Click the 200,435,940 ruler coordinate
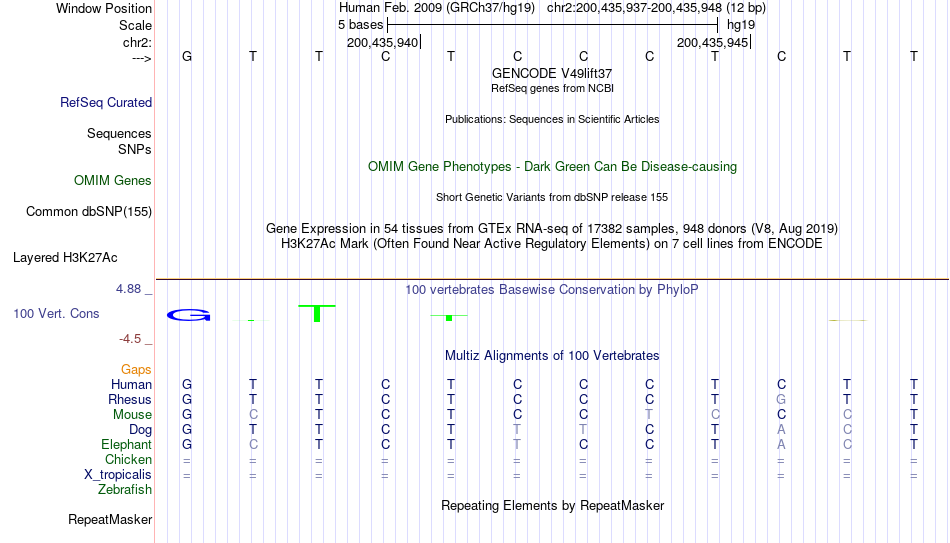Viewport: 950px width, 543px height. tap(382, 42)
